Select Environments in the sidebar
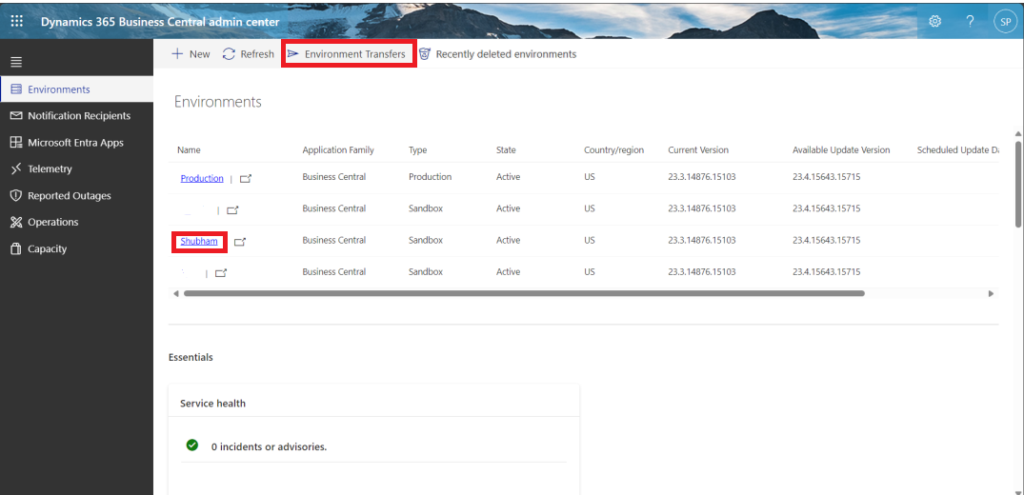The width and height of the screenshot is (1024, 495). 76,89
